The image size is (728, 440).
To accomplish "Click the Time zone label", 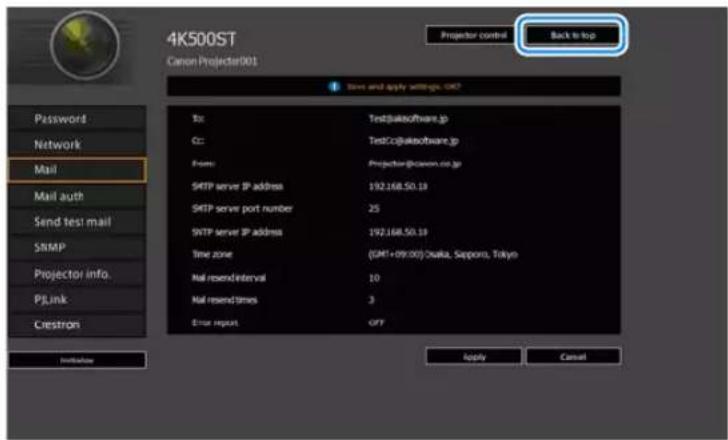I will [x=212, y=255].
